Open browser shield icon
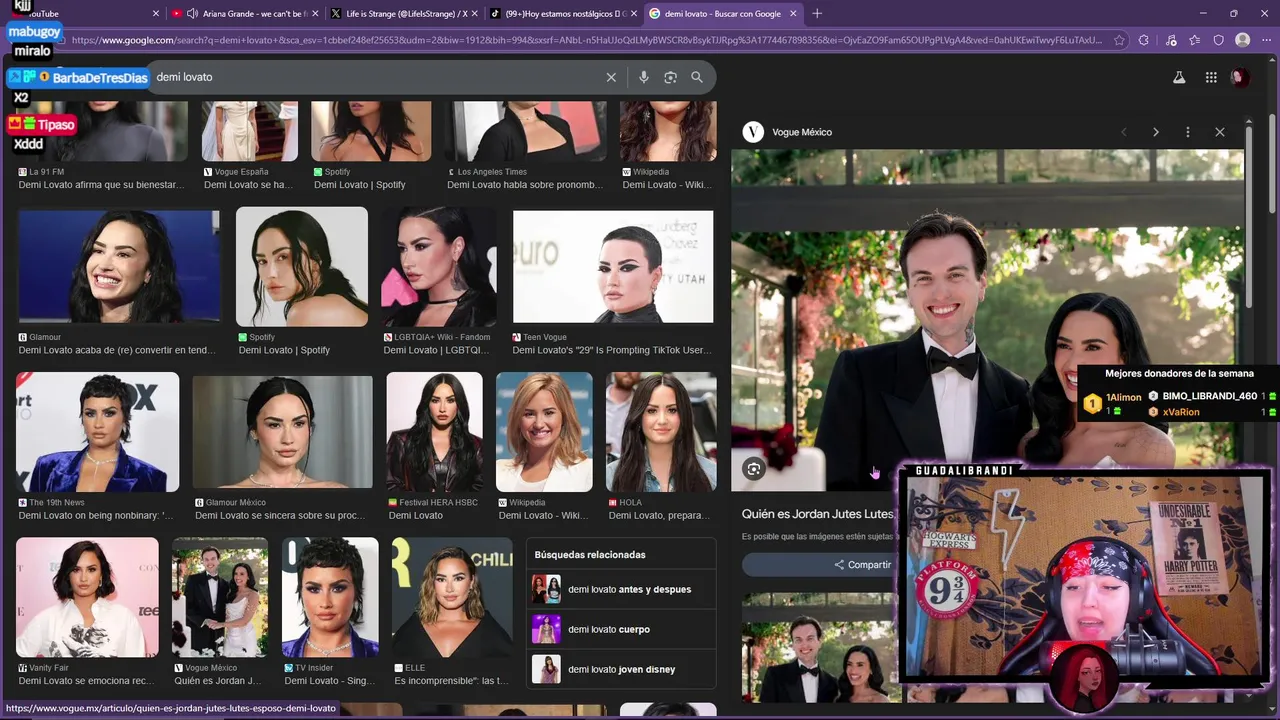The height and width of the screenshot is (720, 1280). 1218,40
